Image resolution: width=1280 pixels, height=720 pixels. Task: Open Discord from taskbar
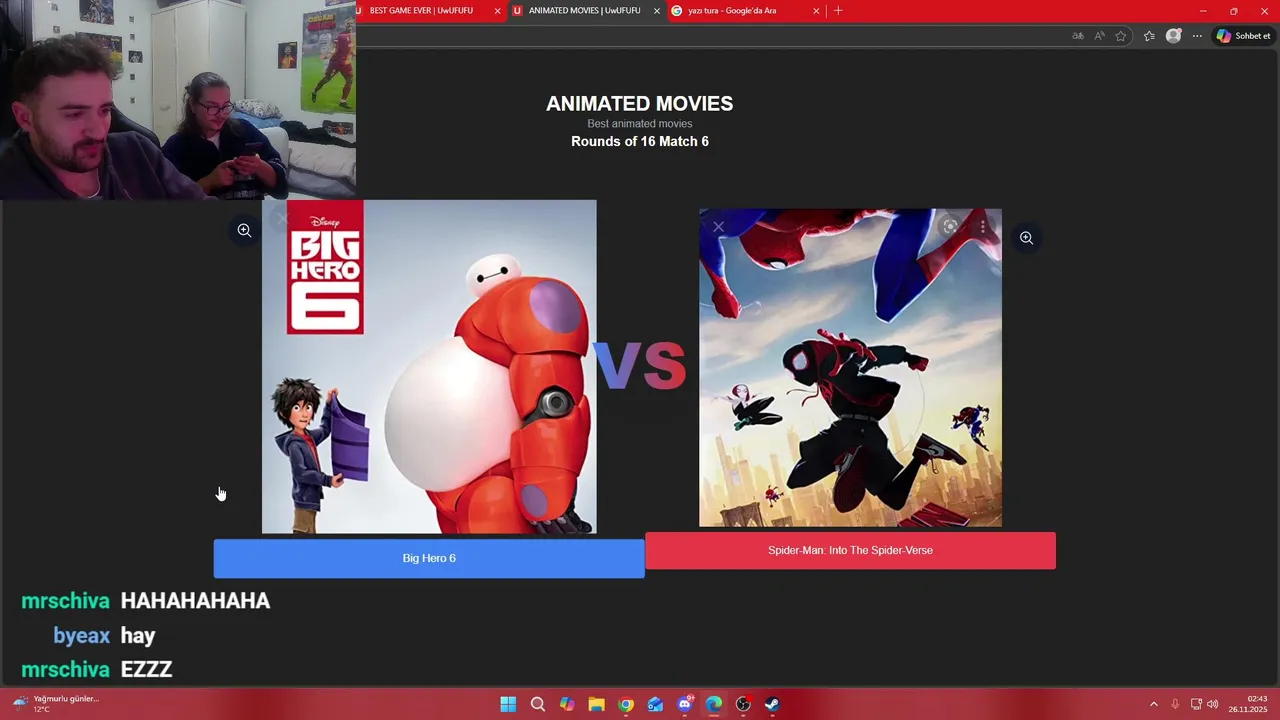pos(685,704)
